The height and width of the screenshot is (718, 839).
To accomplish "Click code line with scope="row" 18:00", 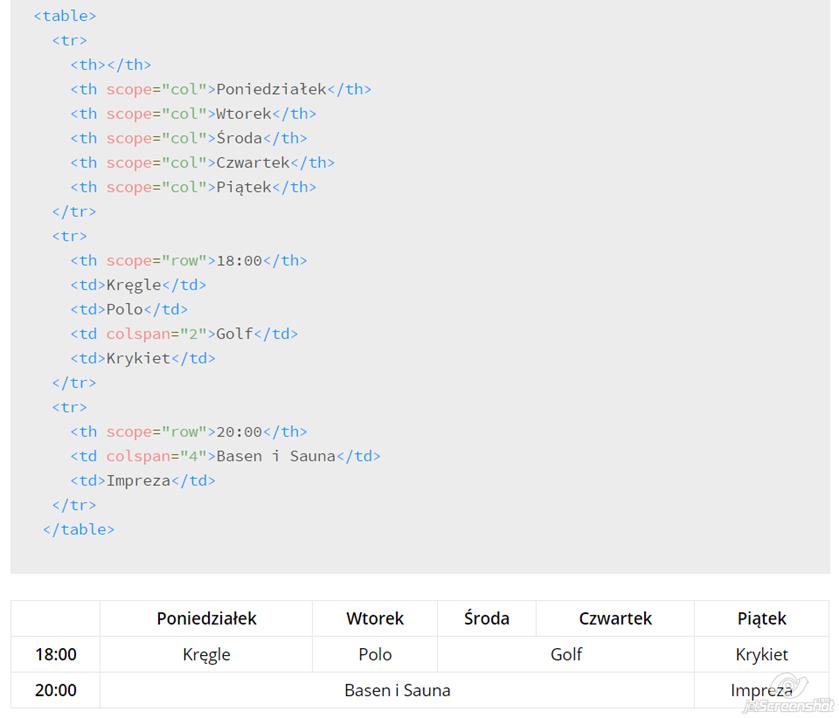I will tap(188, 261).
